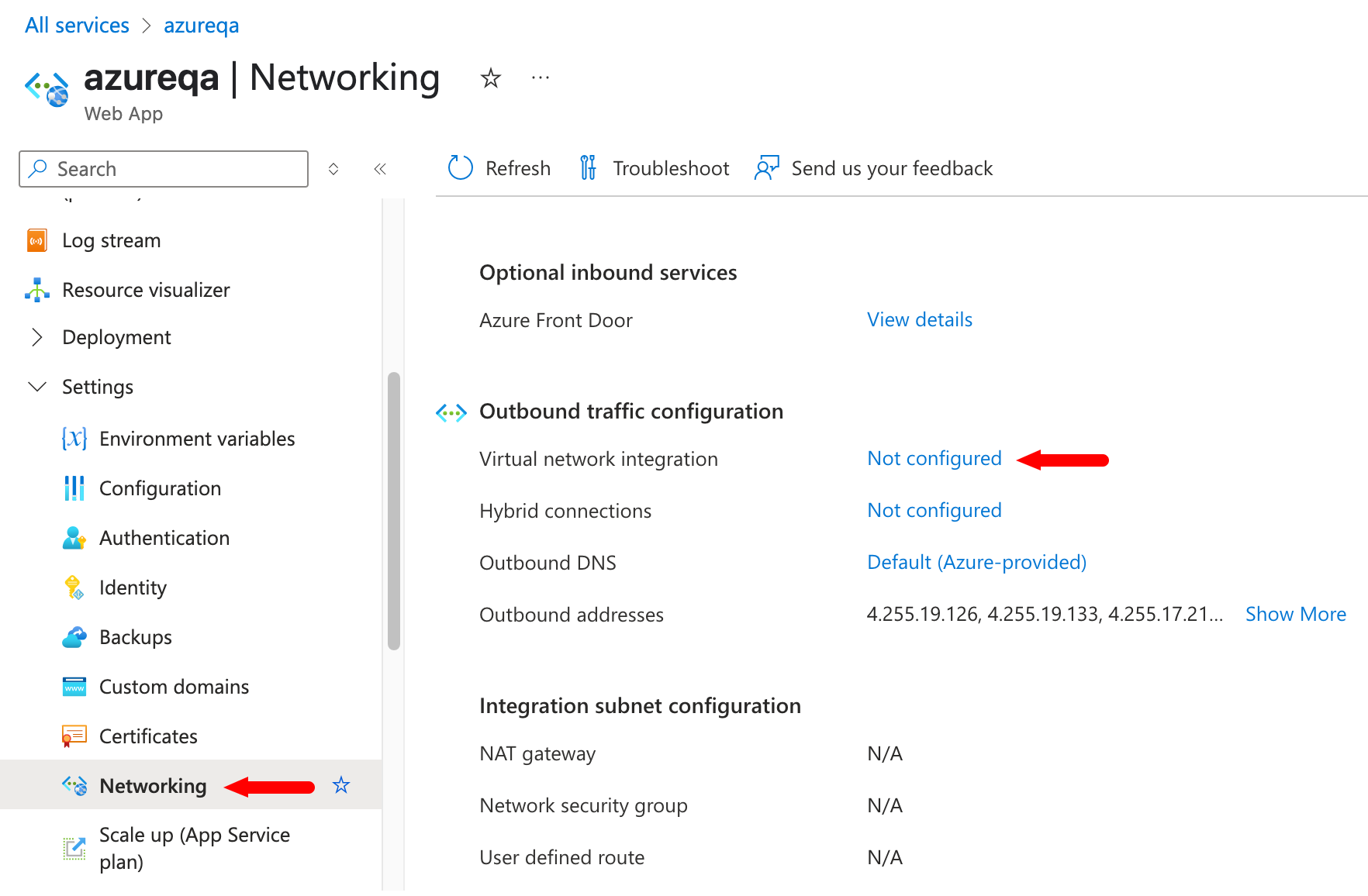Select Custom domains in the menu
Screen dimensions: 1368x896
coord(174,687)
